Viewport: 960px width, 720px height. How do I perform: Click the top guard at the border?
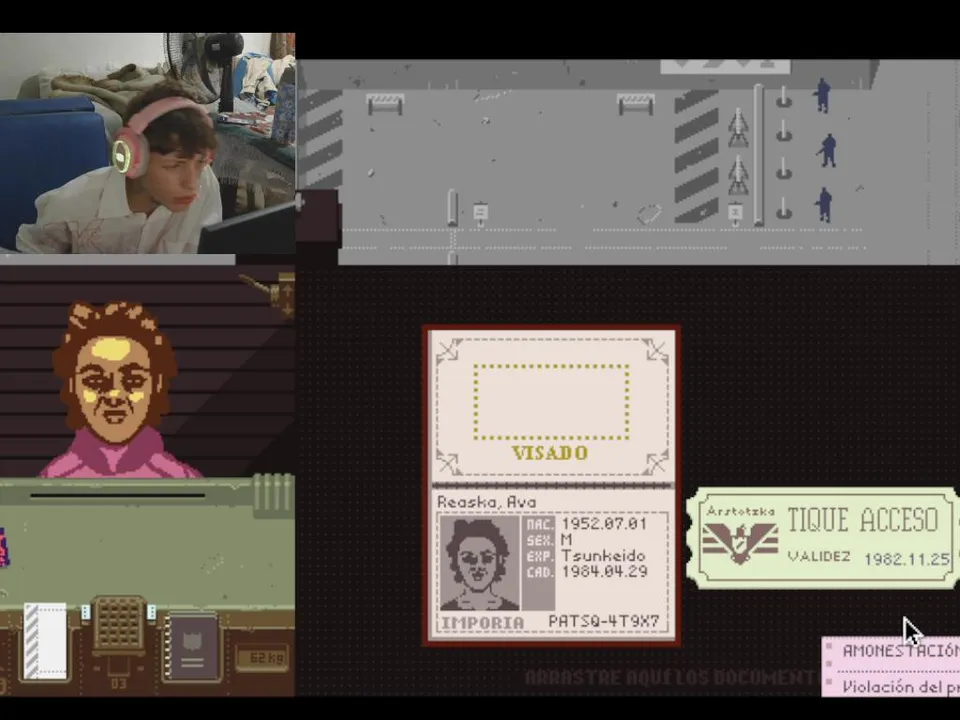click(822, 96)
